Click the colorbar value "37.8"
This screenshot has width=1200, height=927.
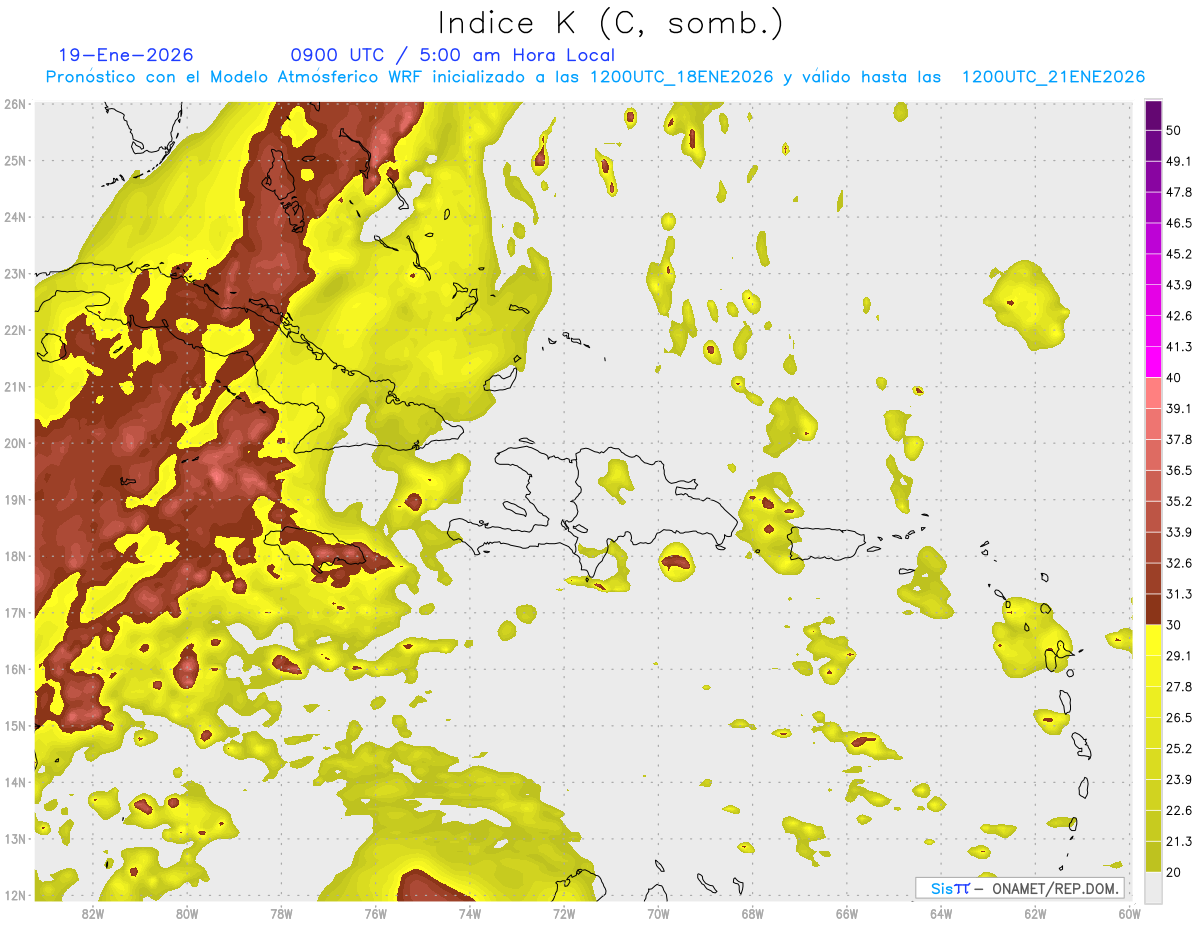1179,439
